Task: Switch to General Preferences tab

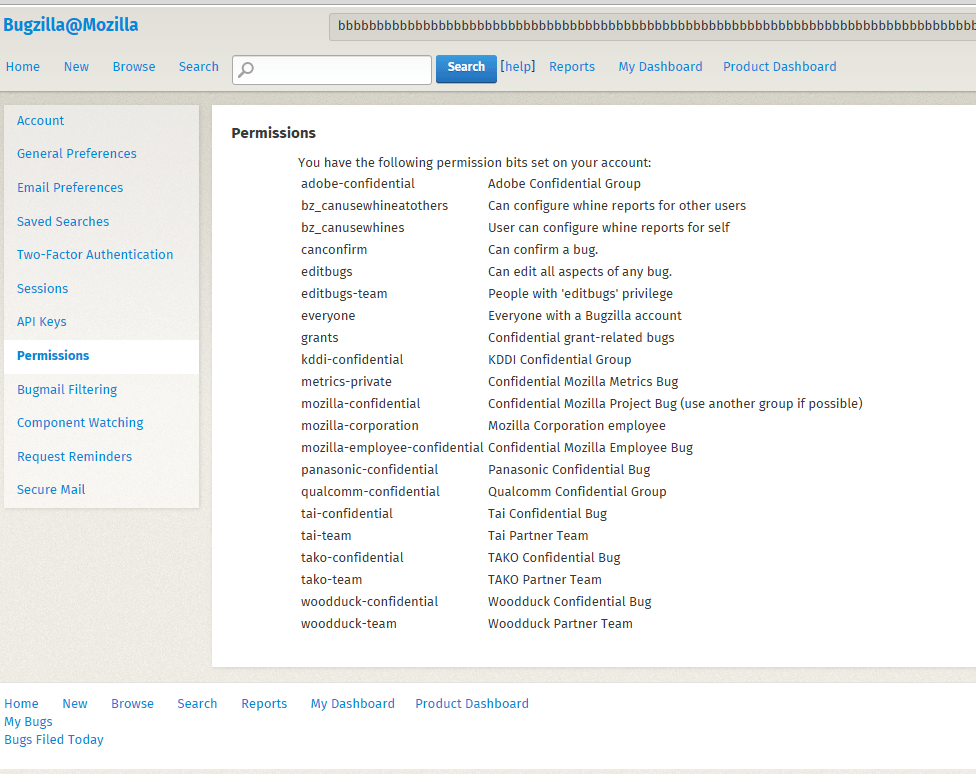Action: tap(77, 154)
